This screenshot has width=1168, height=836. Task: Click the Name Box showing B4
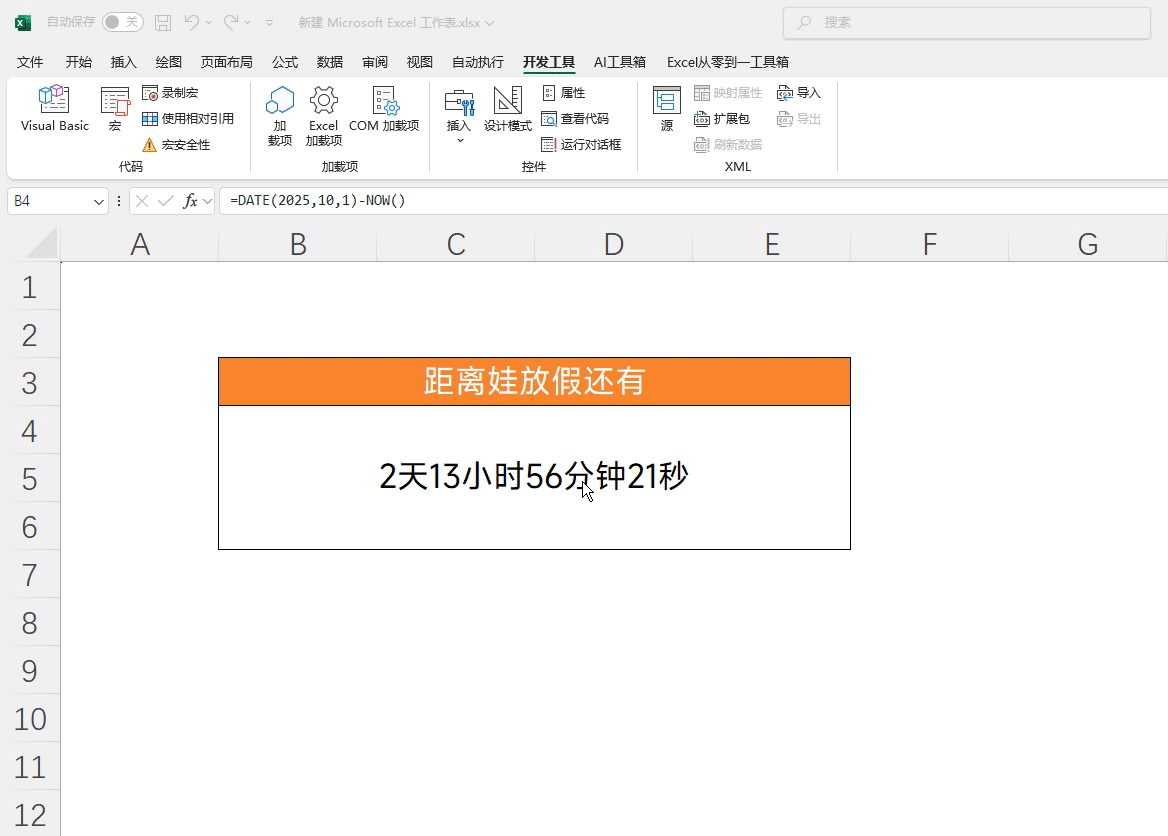point(51,201)
